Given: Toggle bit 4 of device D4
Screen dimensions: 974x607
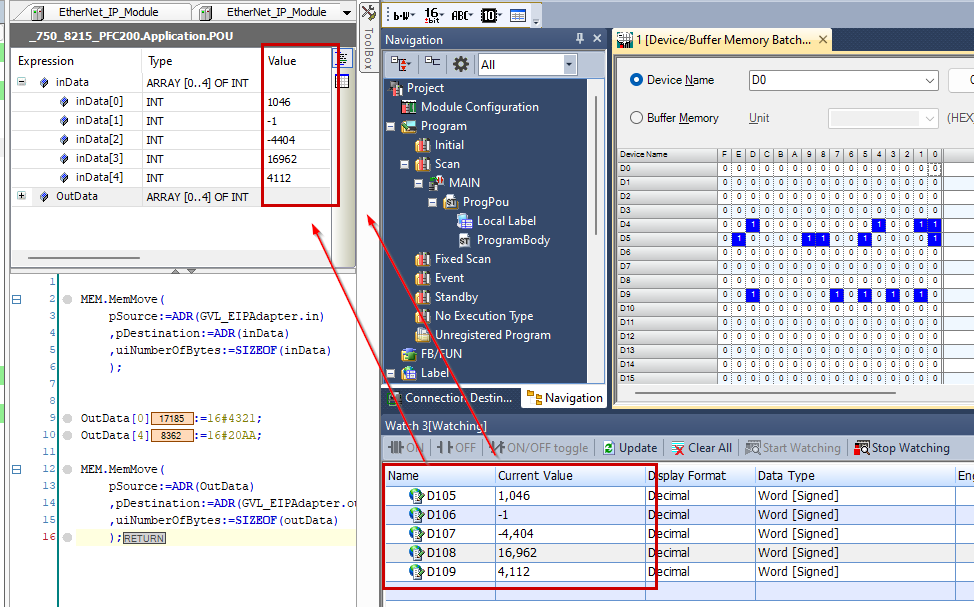Looking at the screenshot, I should [879, 224].
